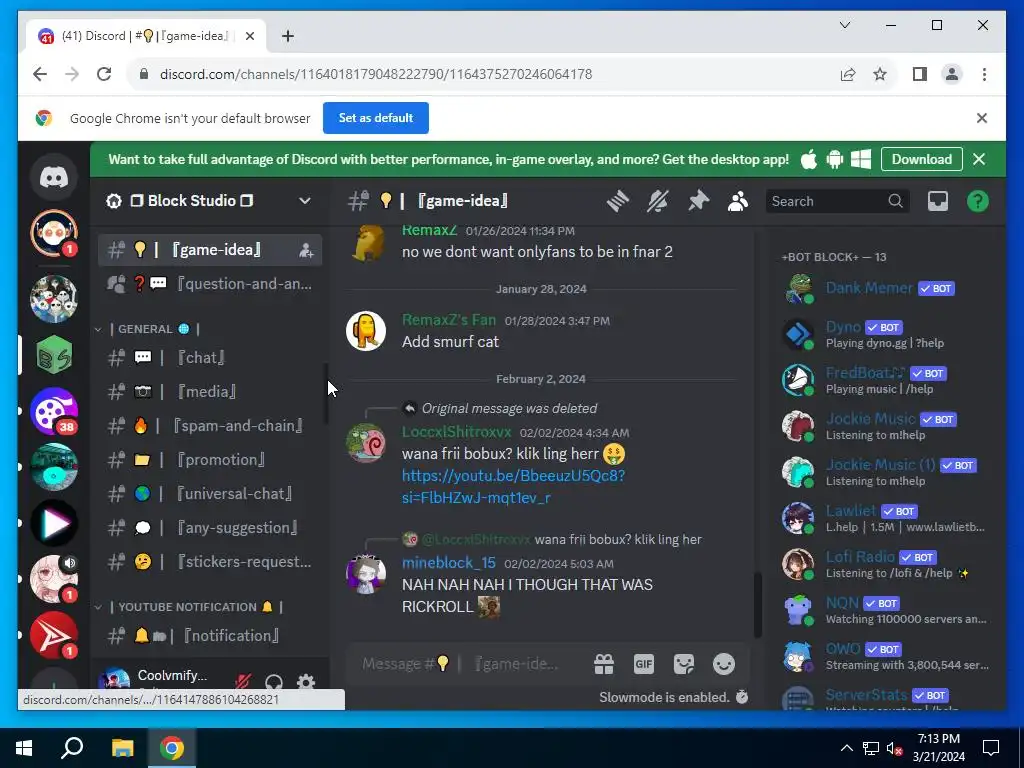The width and height of the screenshot is (1024, 768).
Task: Select server icon with 38 badge
Action: 54,411
